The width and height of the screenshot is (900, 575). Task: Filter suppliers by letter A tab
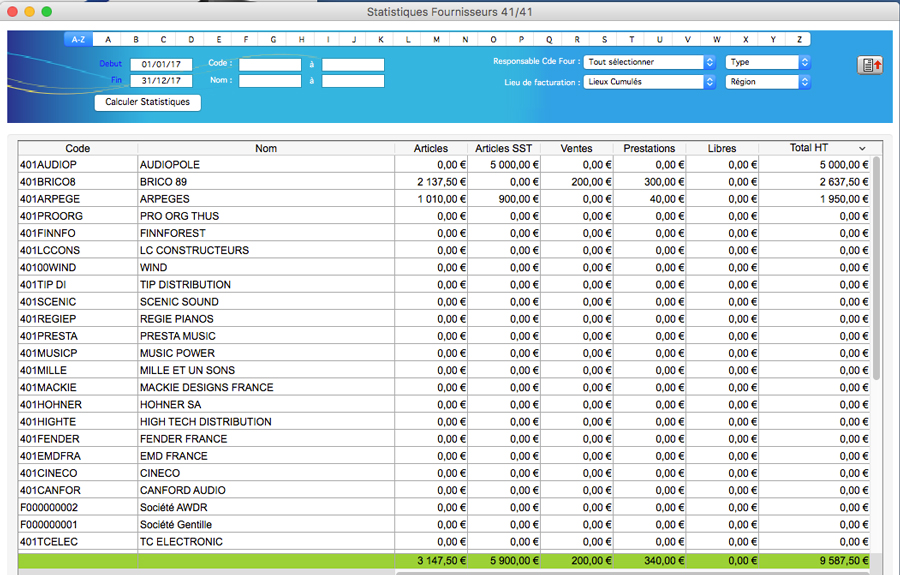click(107, 39)
